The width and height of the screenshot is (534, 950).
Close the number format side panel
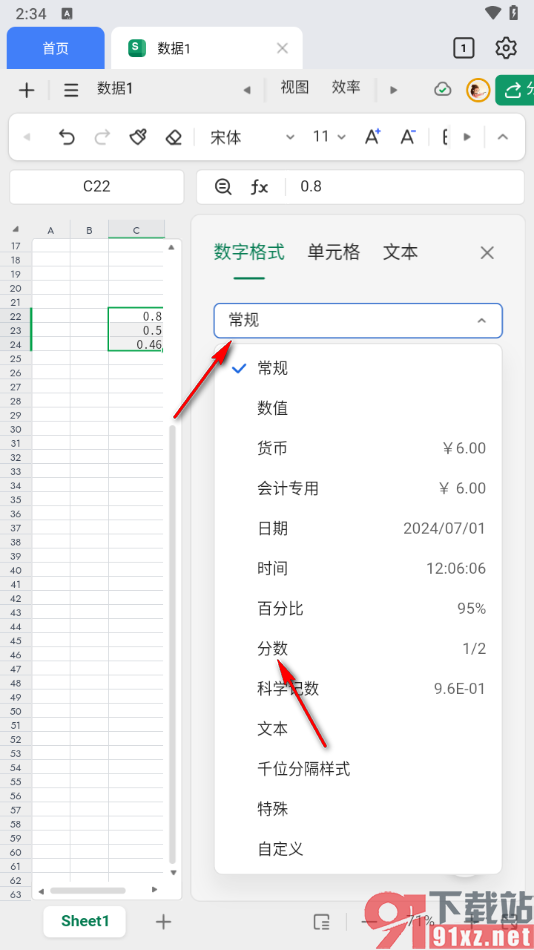(487, 253)
